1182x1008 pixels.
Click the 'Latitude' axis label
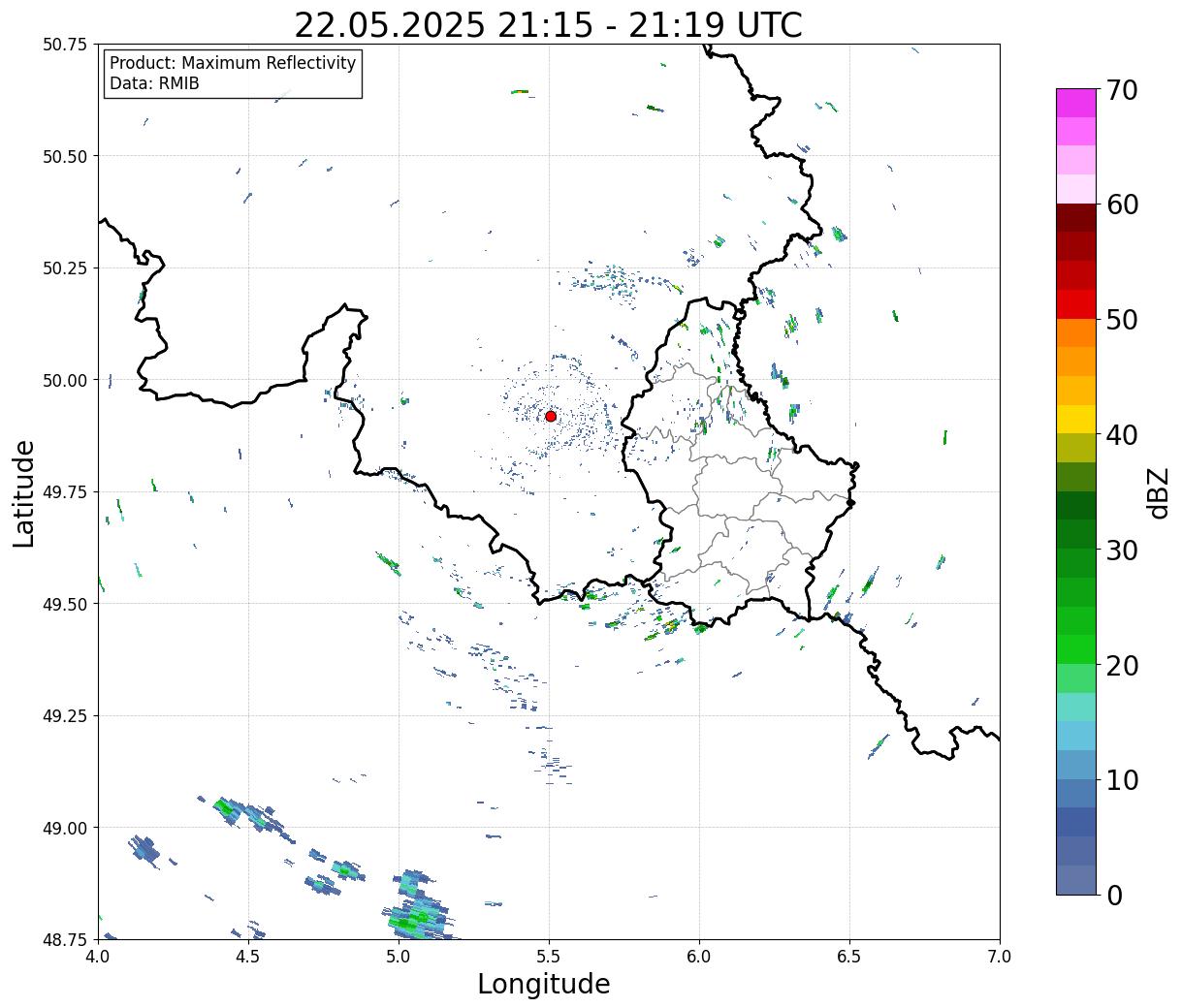tap(24, 492)
